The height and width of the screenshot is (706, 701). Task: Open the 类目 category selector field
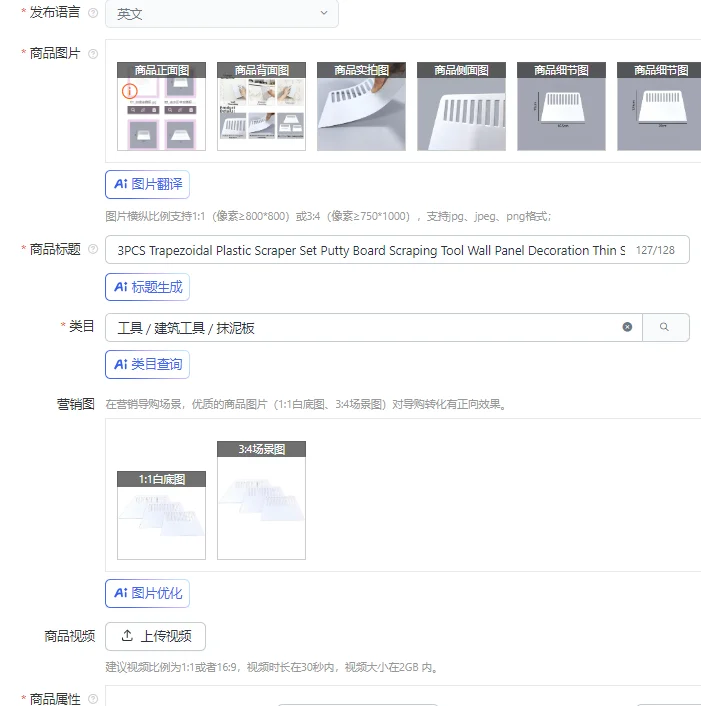374,327
